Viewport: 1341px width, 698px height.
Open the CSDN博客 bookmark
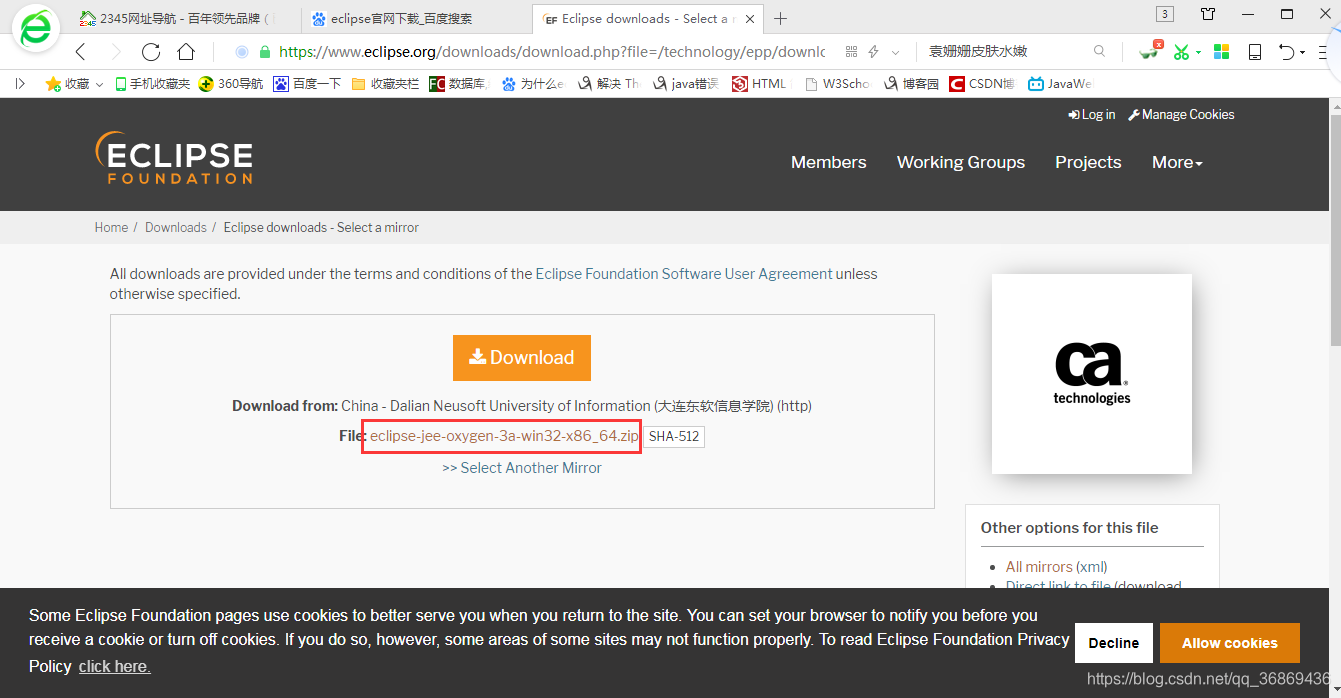pyautogui.click(x=981, y=84)
